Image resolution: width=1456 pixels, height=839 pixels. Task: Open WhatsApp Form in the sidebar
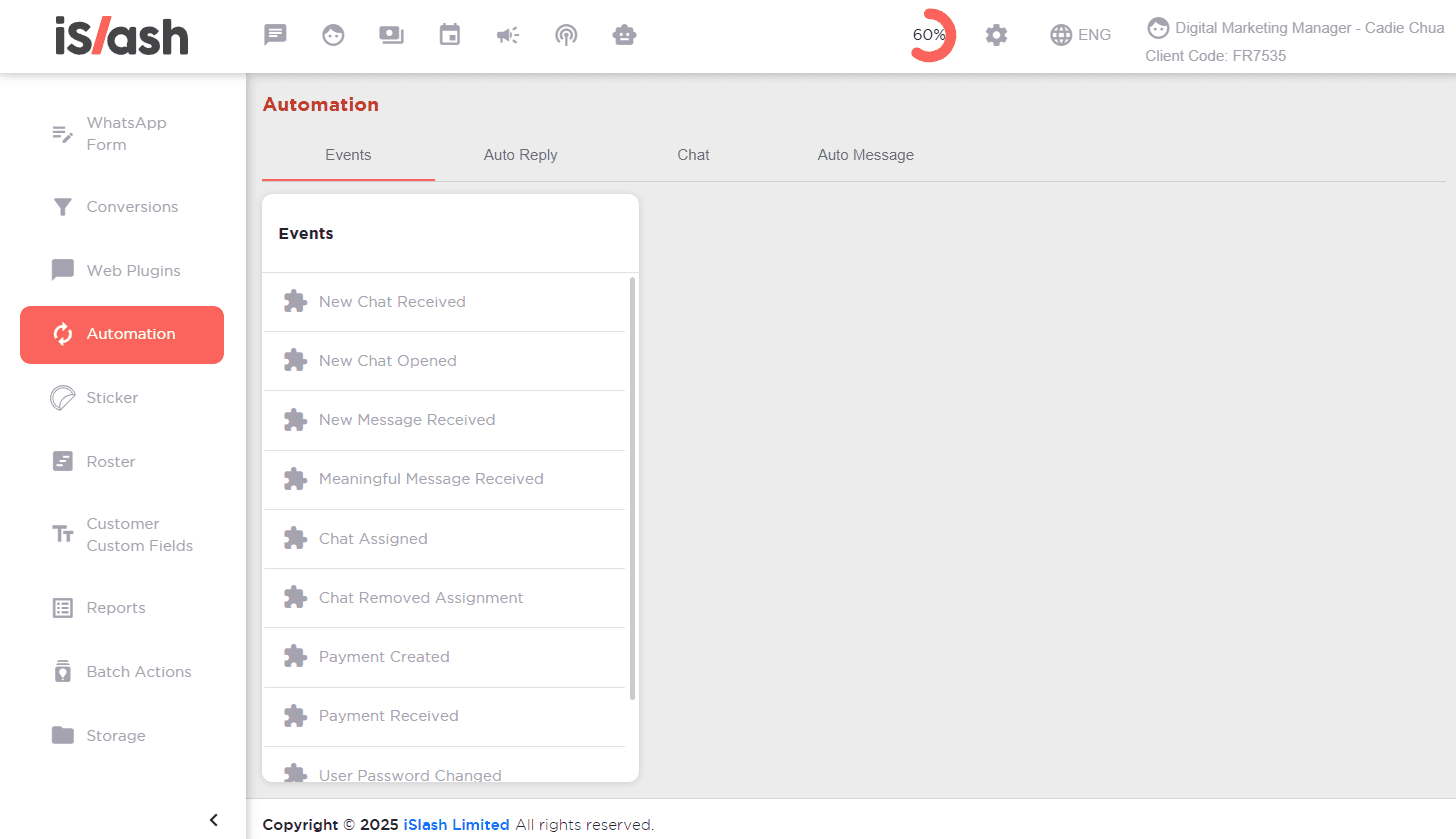(x=122, y=134)
